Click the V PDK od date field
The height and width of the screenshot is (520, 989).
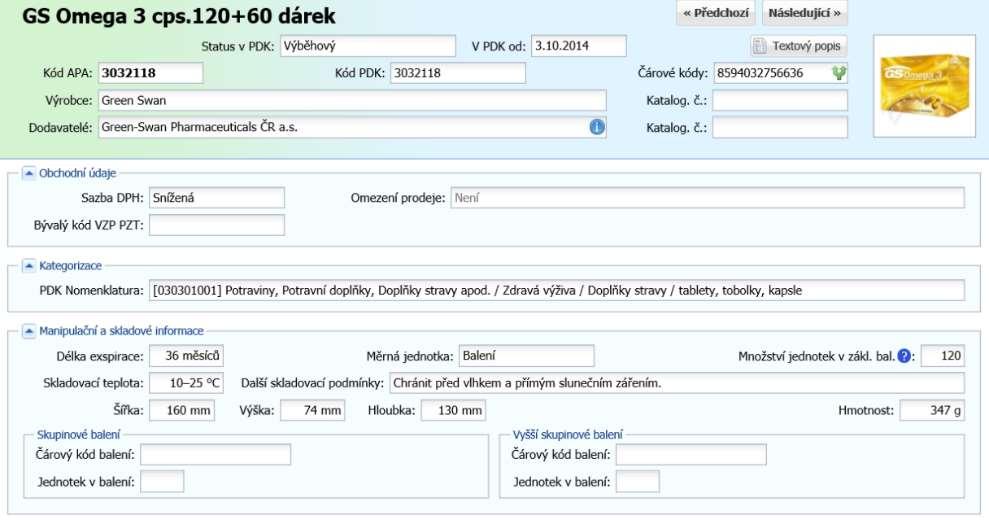(x=578, y=46)
